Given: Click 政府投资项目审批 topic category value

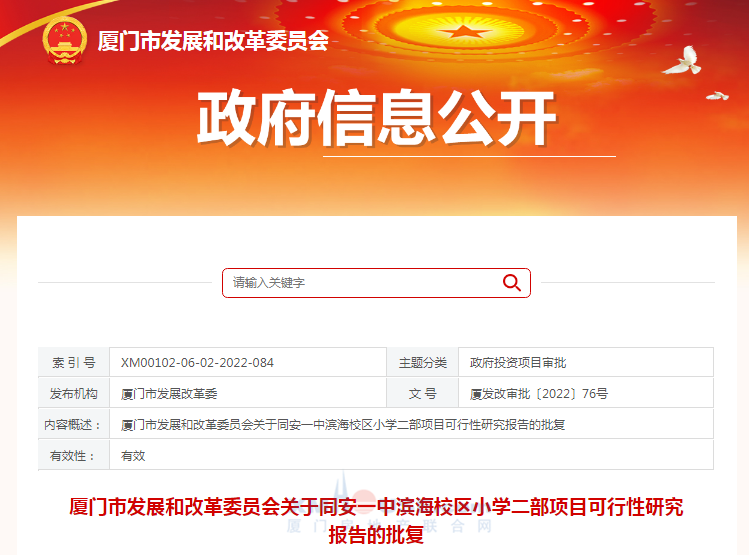Looking at the screenshot, I should point(518,363).
